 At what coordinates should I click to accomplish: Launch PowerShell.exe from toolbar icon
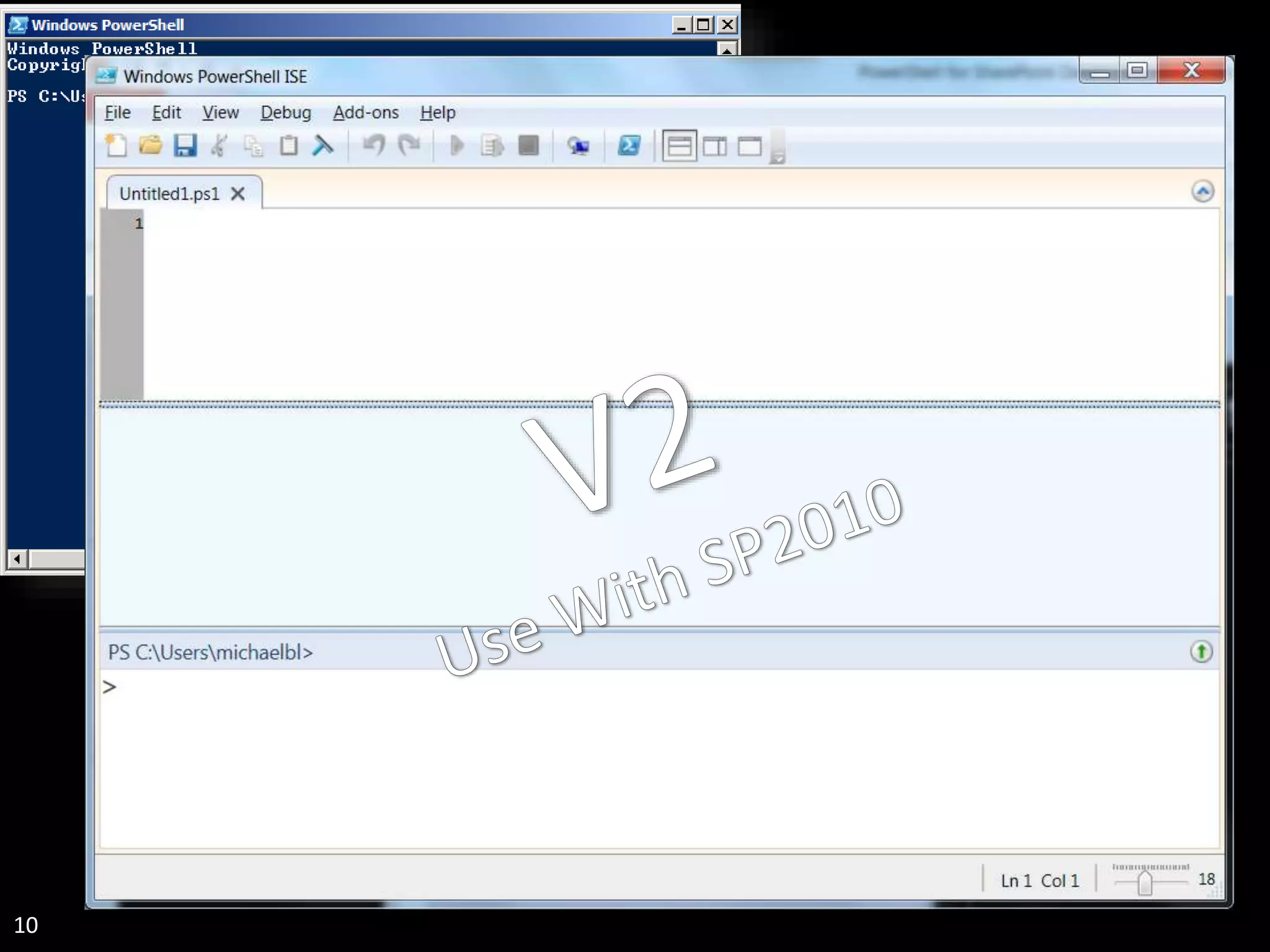[x=629, y=146]
